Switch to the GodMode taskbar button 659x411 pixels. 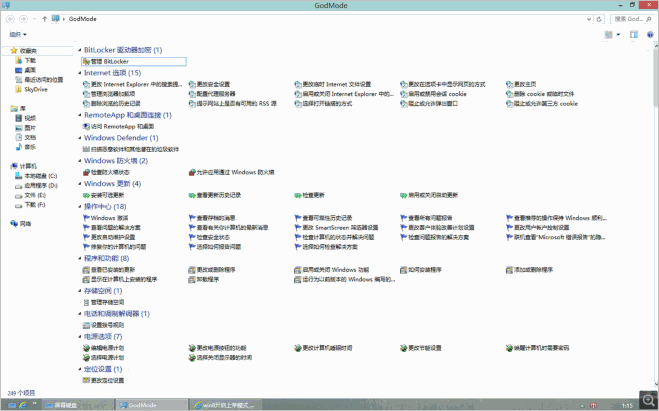[151, 405]
